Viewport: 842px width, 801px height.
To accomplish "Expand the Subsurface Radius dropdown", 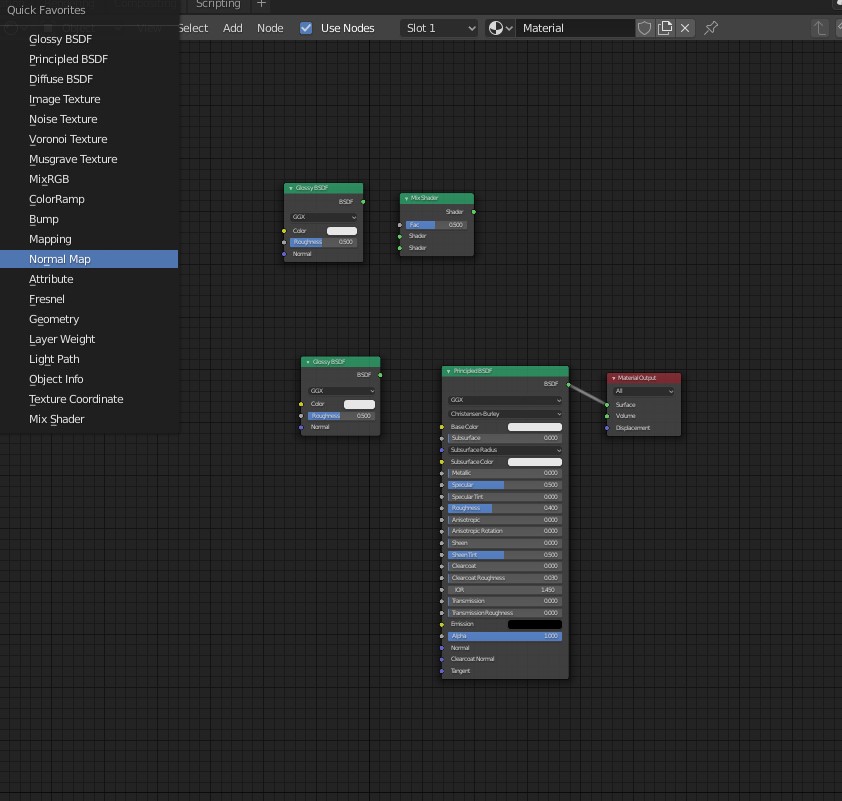I will [x=505, y=450].
